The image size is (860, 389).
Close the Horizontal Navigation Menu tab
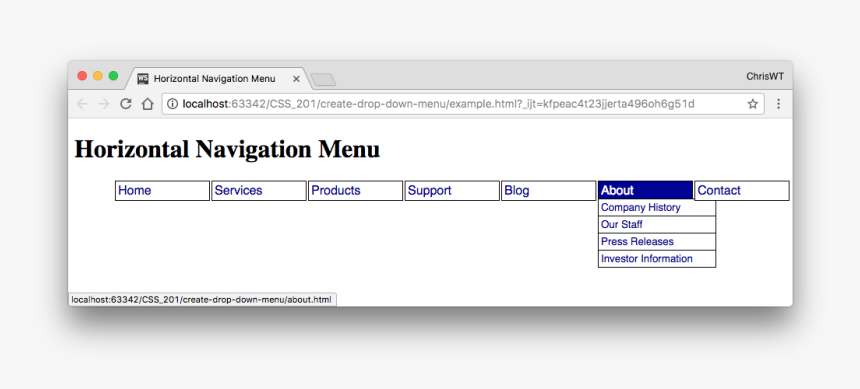click(296, 79)
